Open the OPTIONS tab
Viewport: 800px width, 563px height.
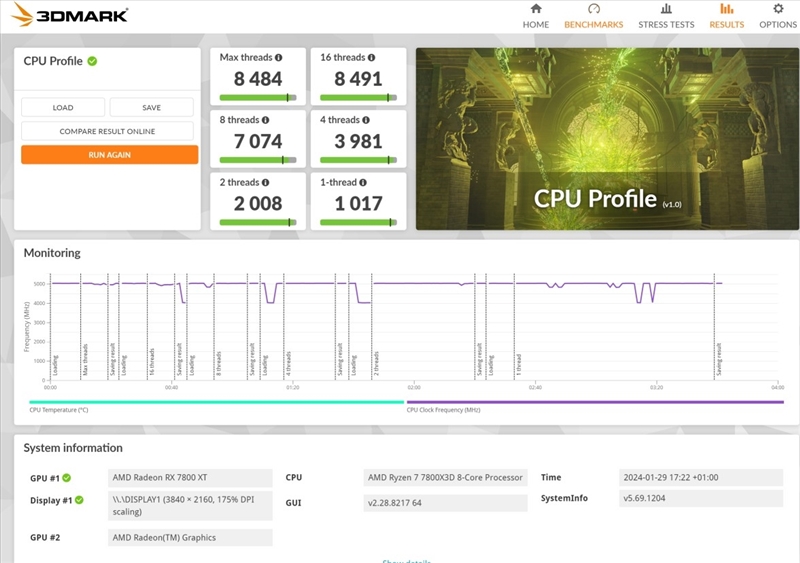[778, 25]
